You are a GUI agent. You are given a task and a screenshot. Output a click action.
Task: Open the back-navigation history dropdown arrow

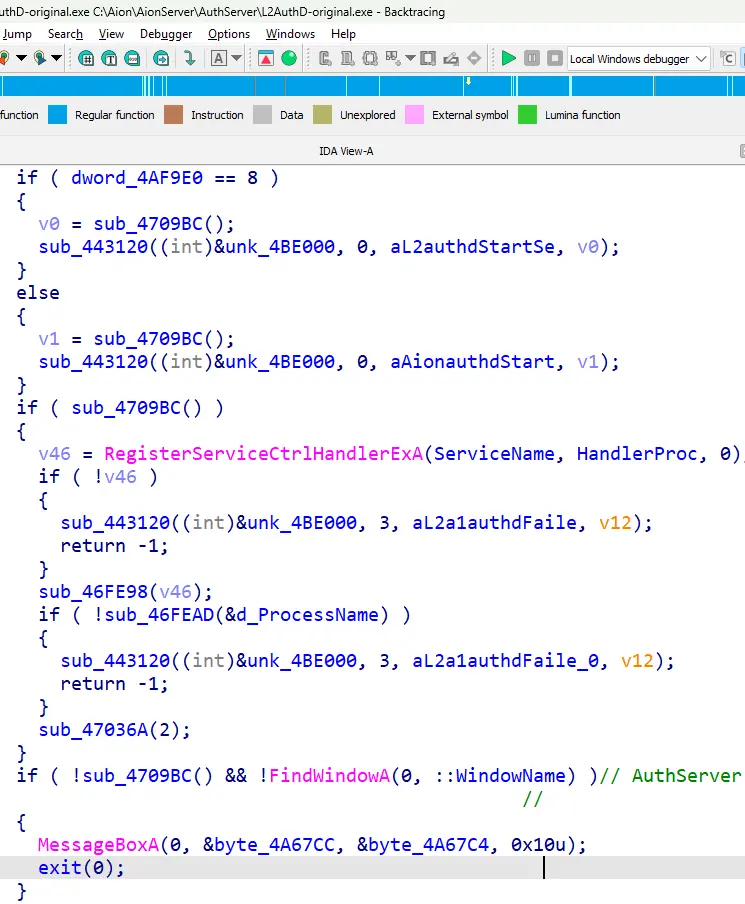tap(21, 58)
